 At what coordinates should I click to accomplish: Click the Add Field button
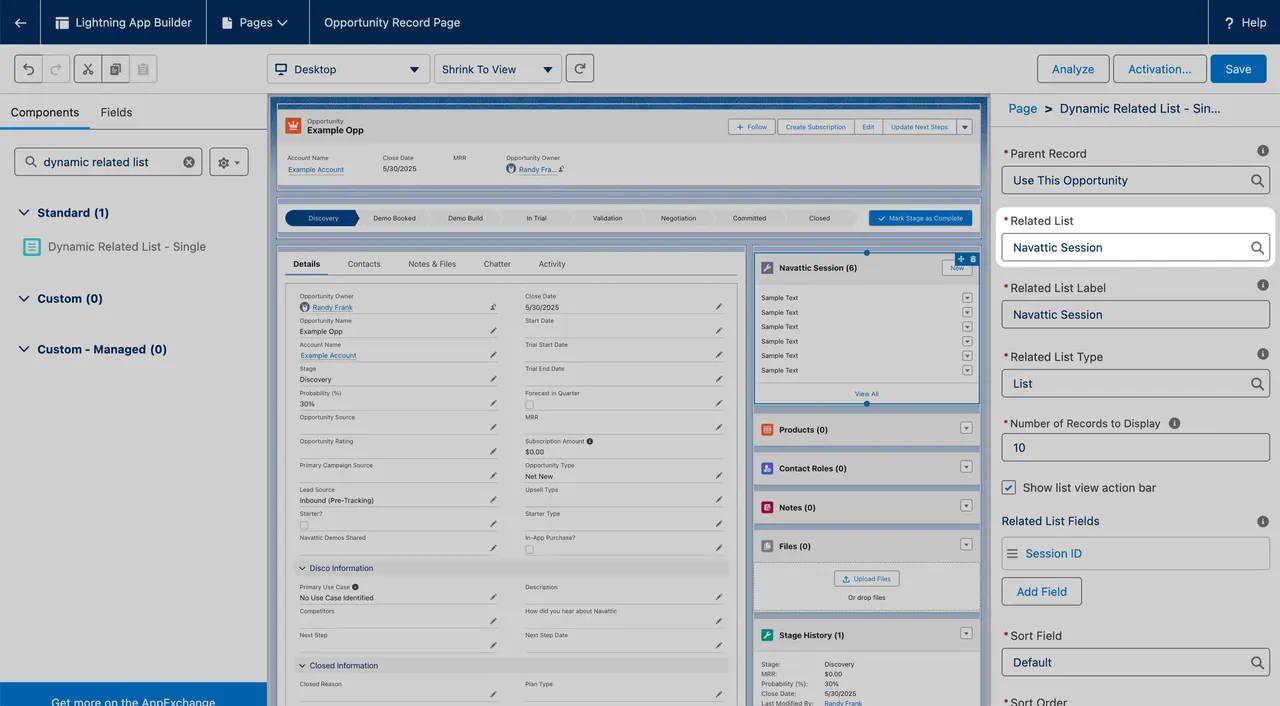(x=1041, y=591)
